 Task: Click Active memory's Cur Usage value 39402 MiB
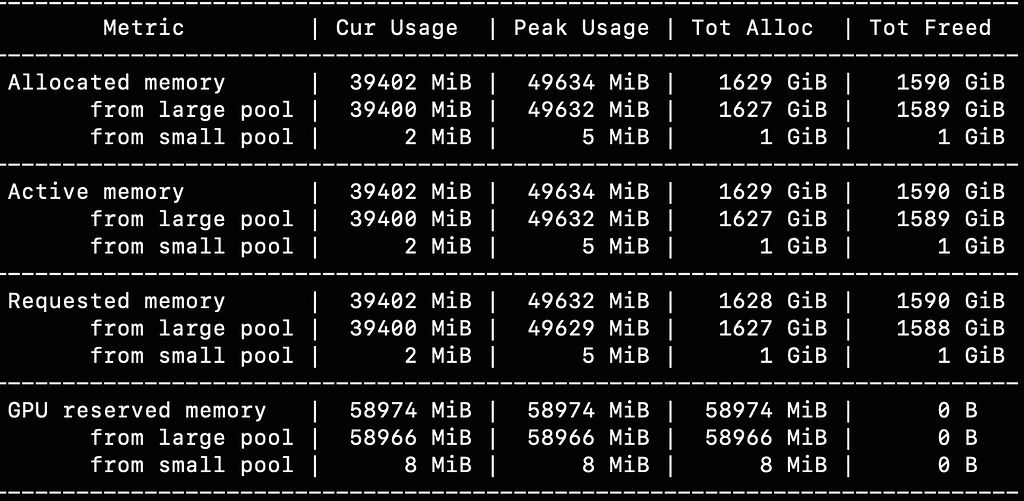click(410, 191)
